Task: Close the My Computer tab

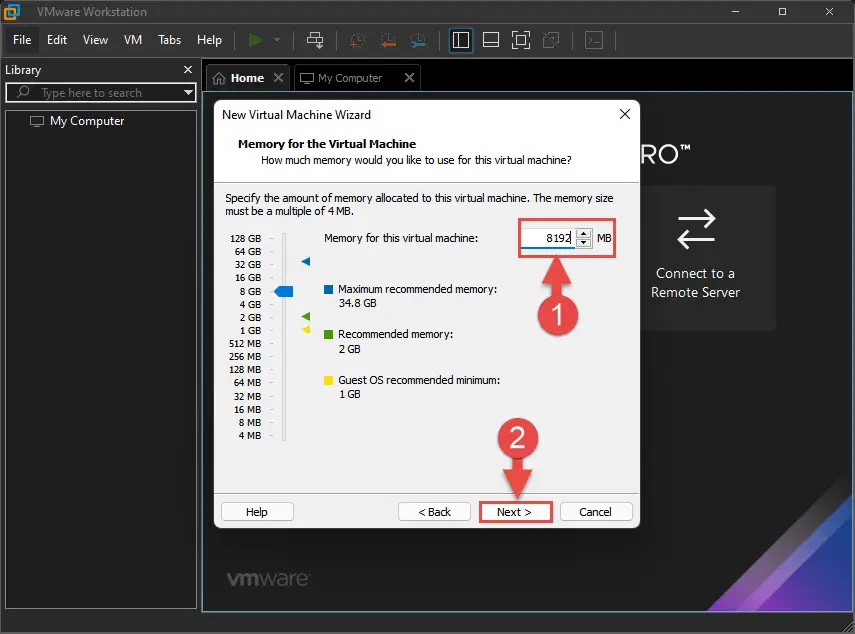Action: tap(410, 77)
